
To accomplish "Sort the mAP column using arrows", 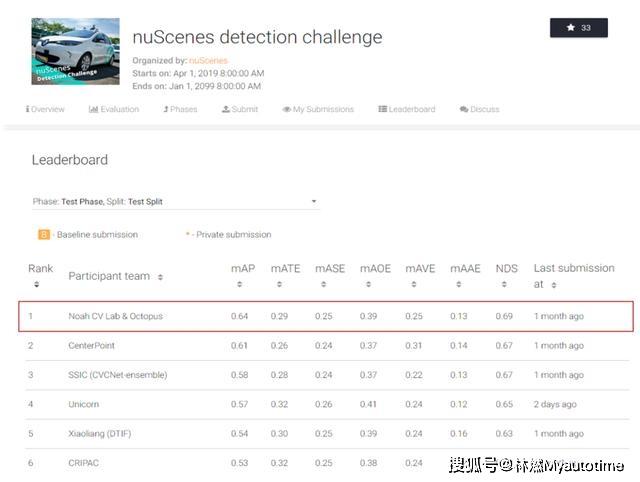I will pyautogui.click(x=240, y=284).
